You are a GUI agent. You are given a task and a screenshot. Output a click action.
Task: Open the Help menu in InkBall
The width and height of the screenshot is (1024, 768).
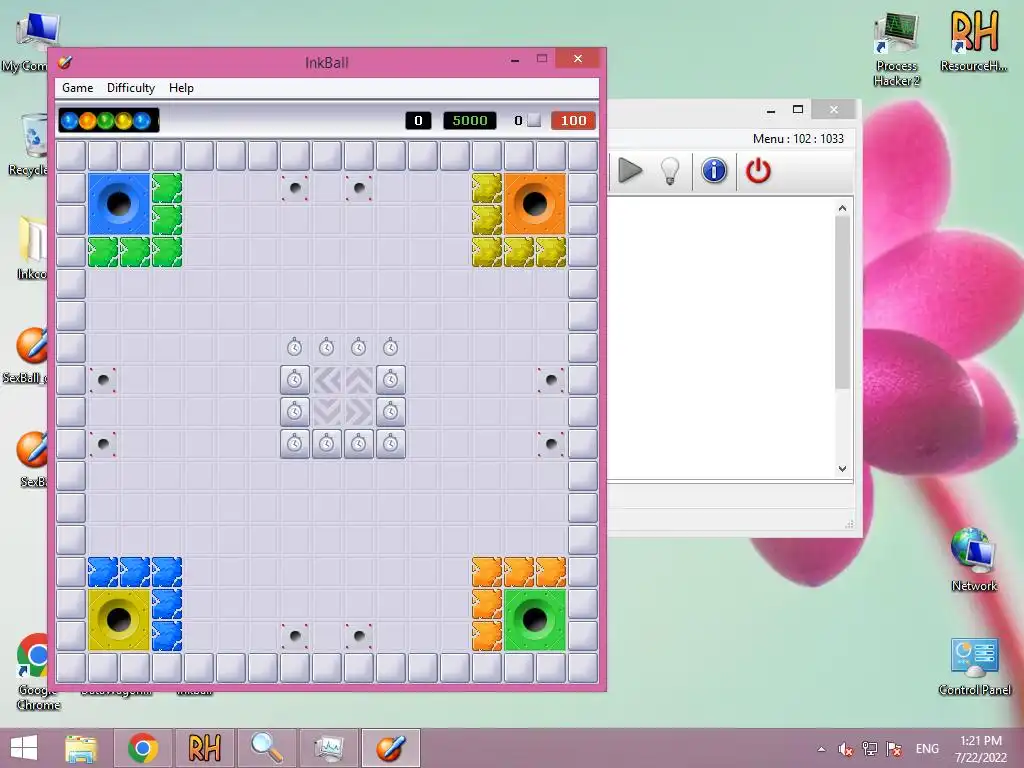tap(181, 88)
